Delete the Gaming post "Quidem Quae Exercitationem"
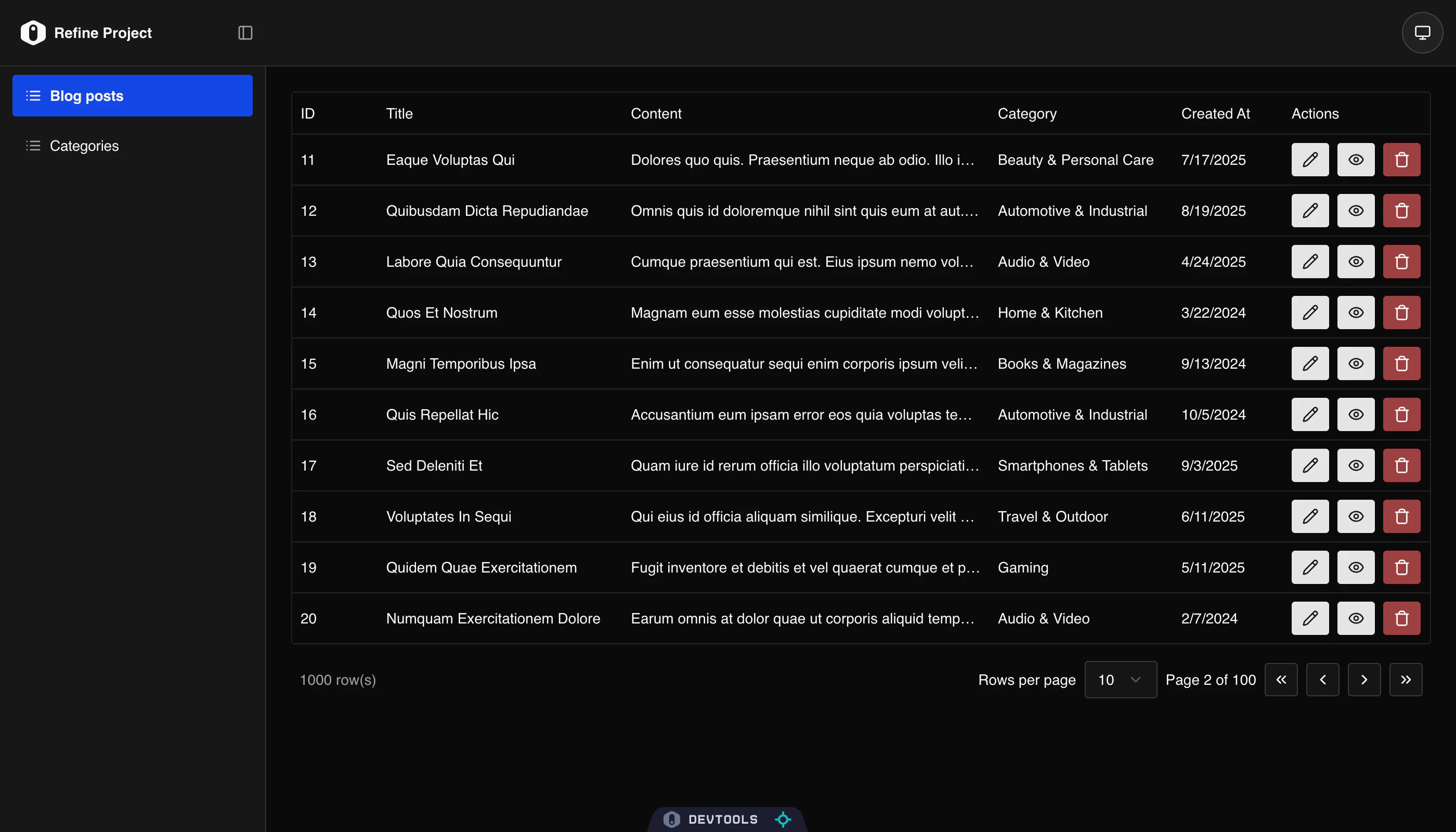 (x=1401, y=567)
